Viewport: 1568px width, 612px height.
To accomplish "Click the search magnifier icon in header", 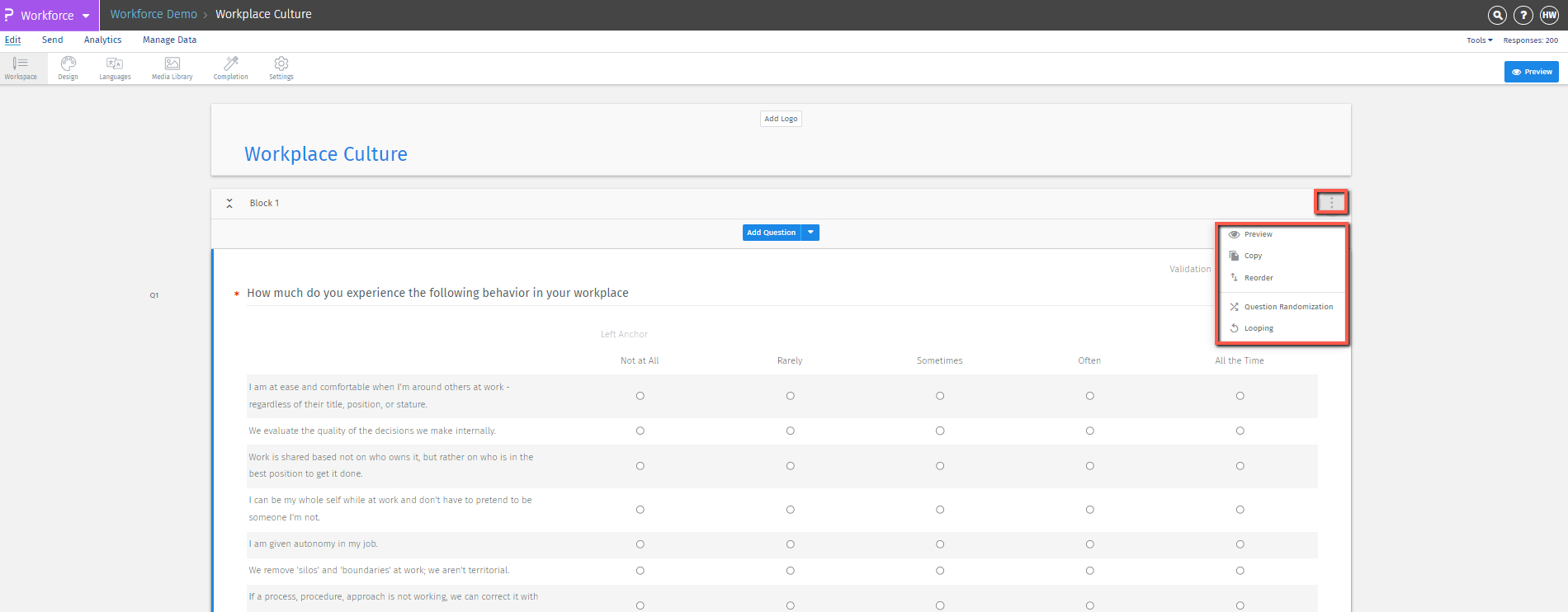I will (x=1497, y=15).
